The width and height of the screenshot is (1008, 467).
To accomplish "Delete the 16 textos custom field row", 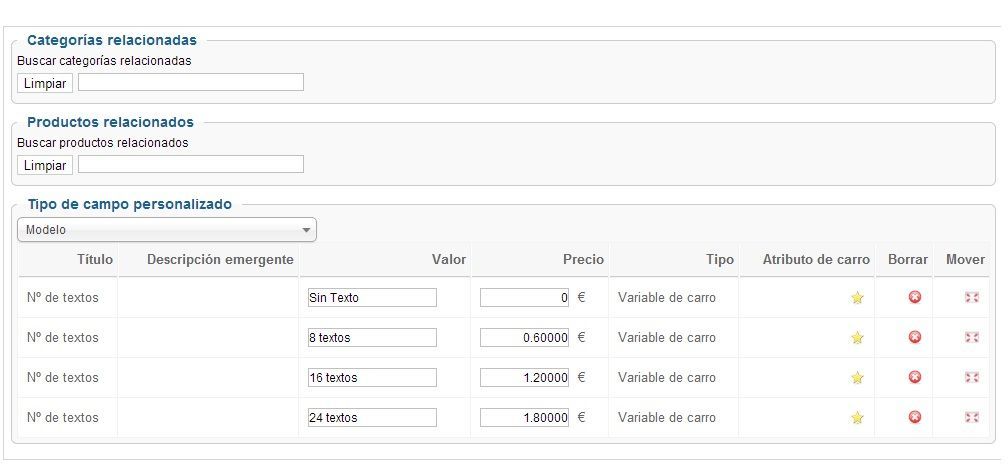I will click(914, 377).
